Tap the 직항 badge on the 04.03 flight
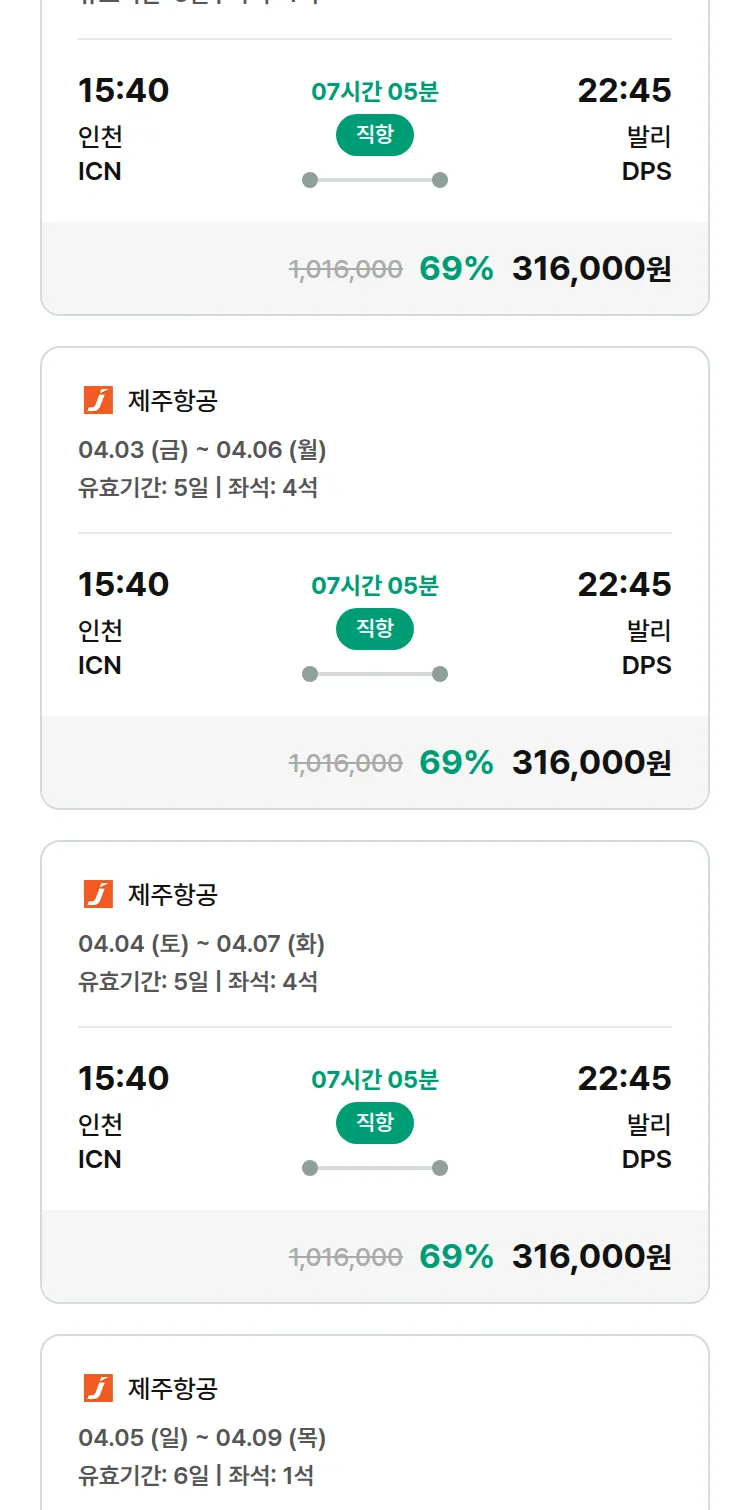750x1510 pixels. coord(375,629)
